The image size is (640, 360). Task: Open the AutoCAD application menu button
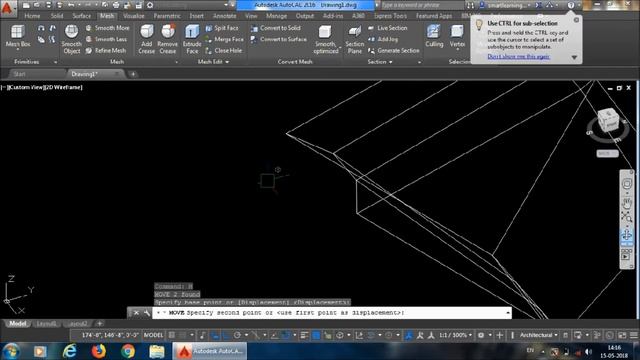pyautogui.click(x=8, y=8)
